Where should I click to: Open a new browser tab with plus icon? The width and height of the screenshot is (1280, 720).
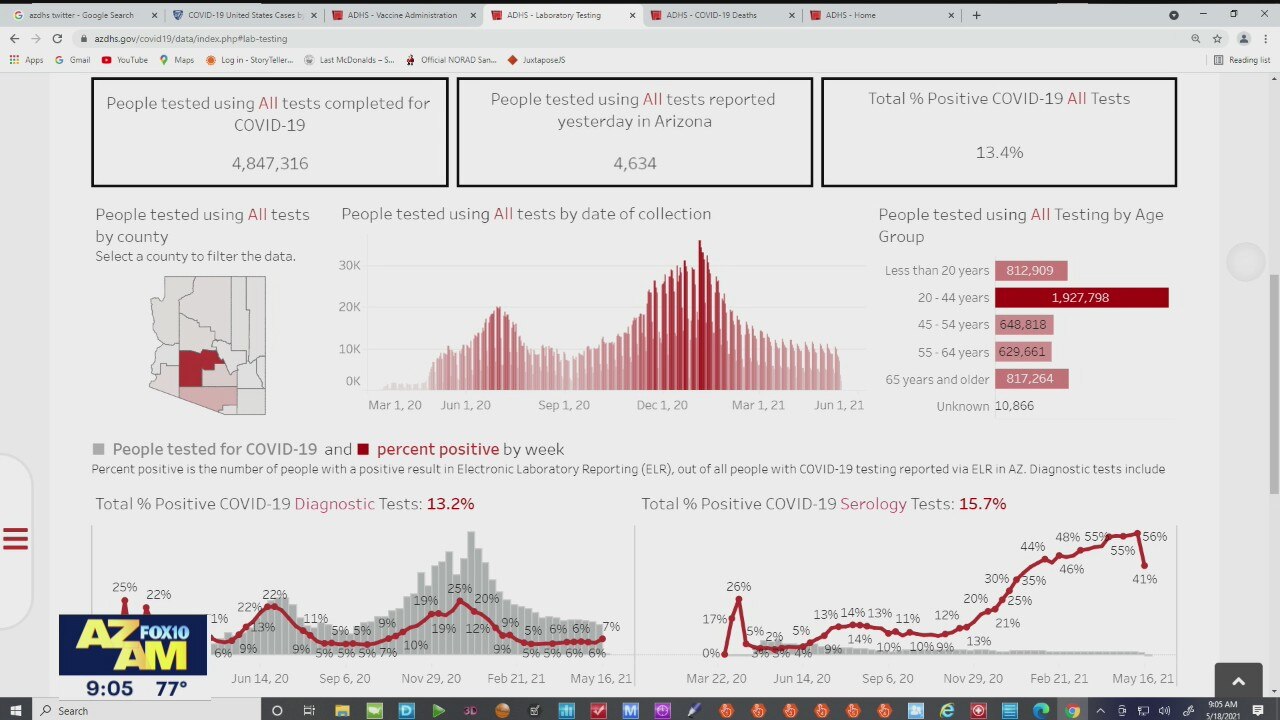[x=976, y=15]
